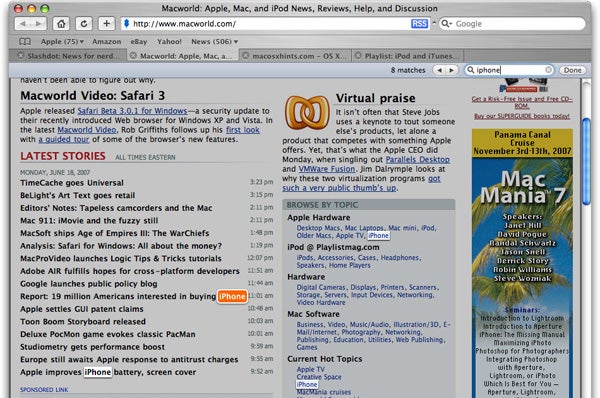Image resolution: width=600 pixels, height=398 pixels.
Task: Add a bookmark with the plus button
Action: [106, 24]
